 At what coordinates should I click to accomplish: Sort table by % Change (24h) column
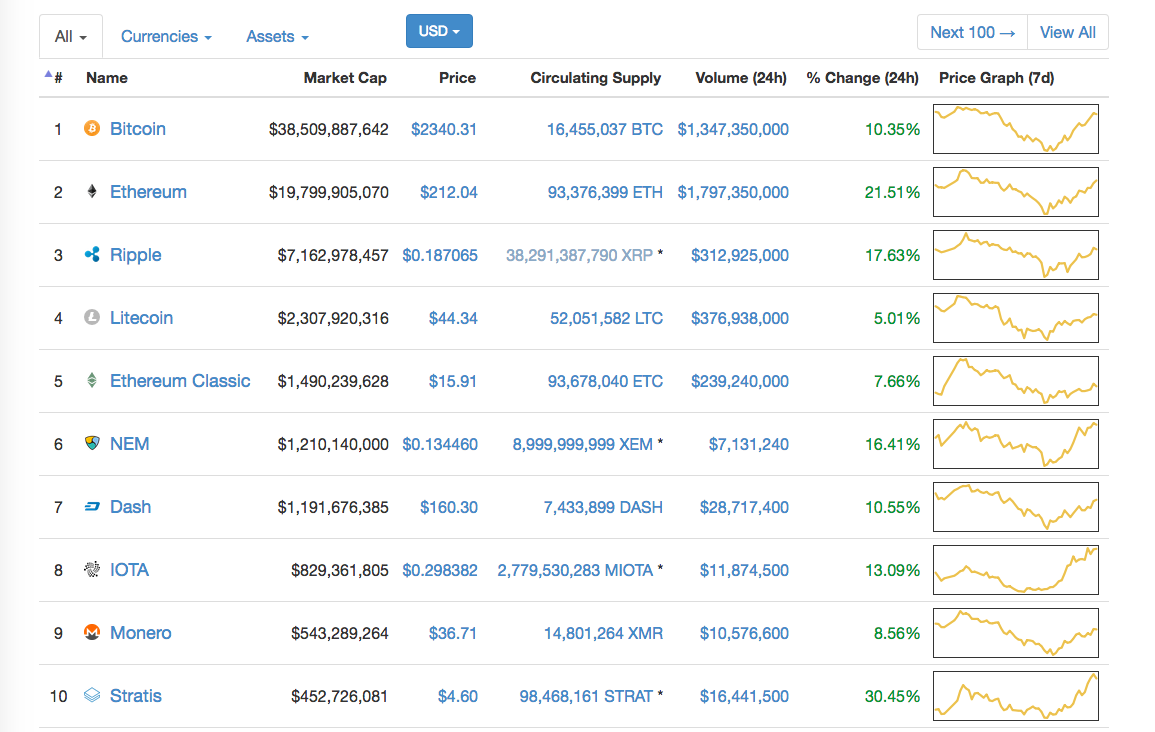[x=863, y=77]
